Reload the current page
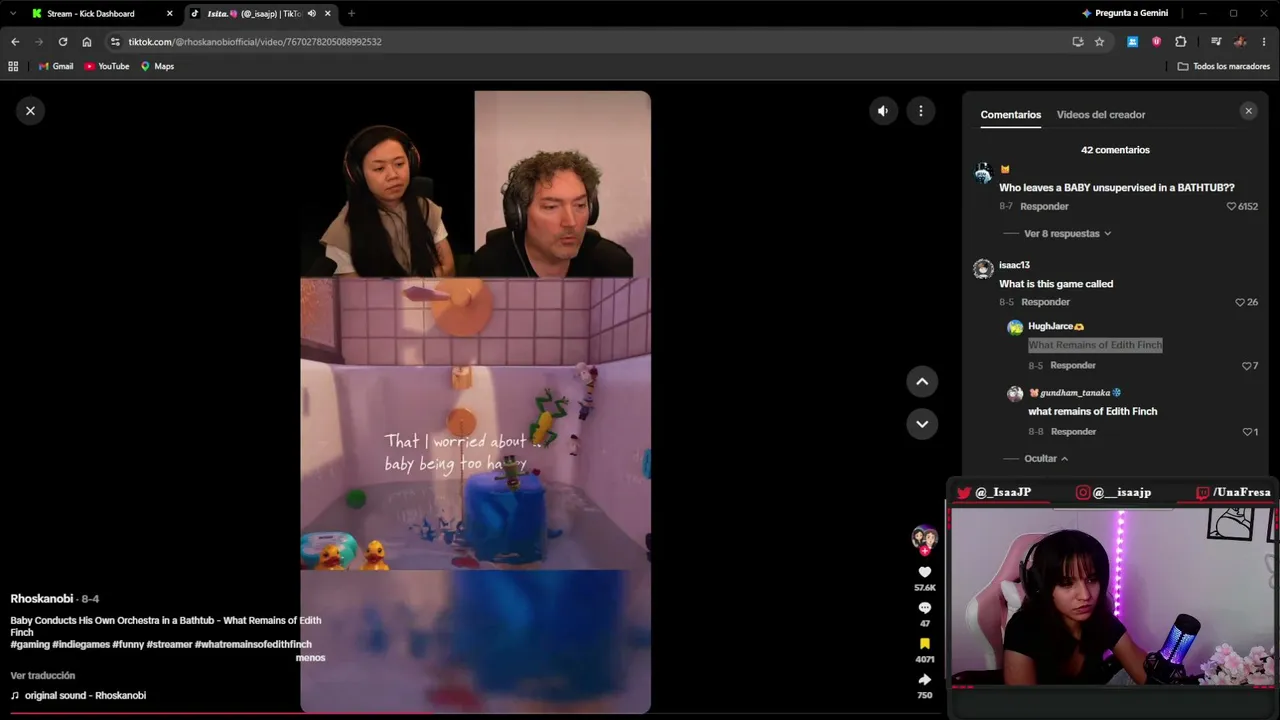Screen dimensions: 1280x720 pos(63,42)
